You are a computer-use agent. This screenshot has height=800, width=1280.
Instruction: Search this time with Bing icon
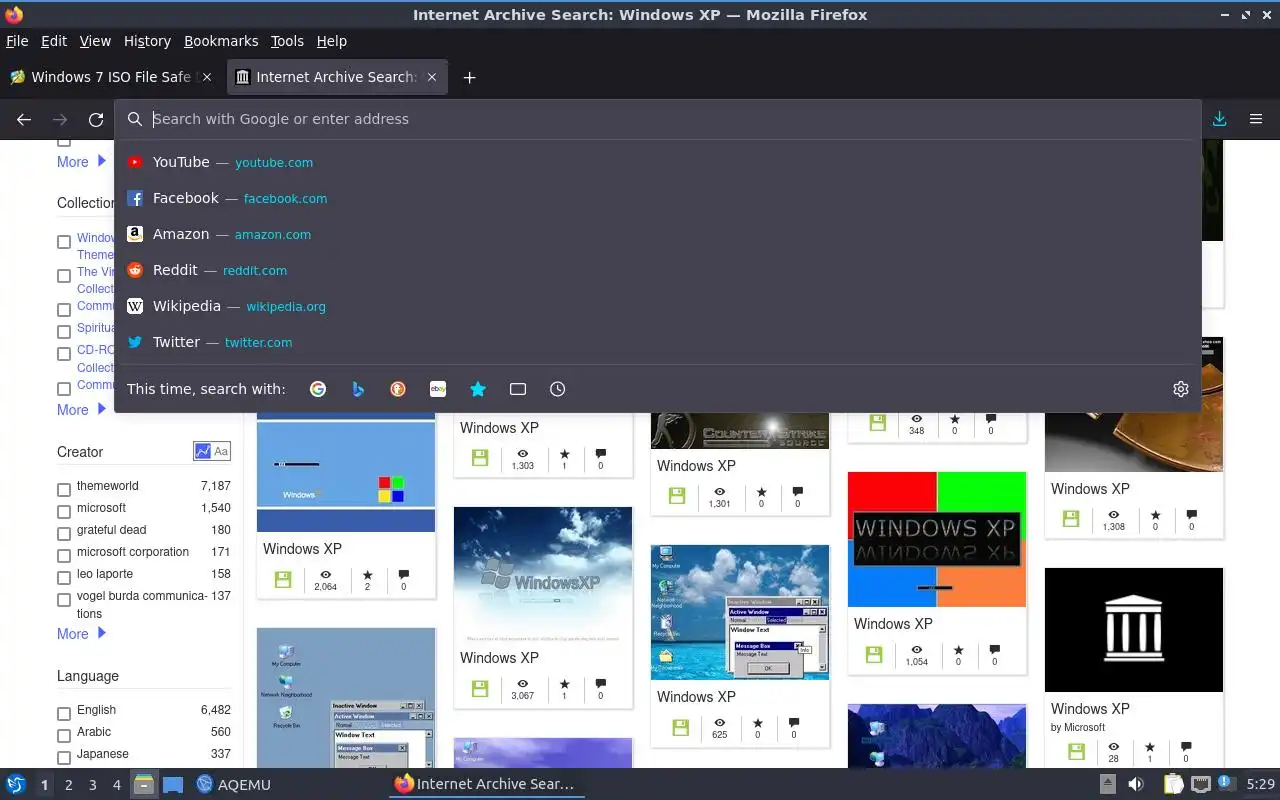coord(358,389)
